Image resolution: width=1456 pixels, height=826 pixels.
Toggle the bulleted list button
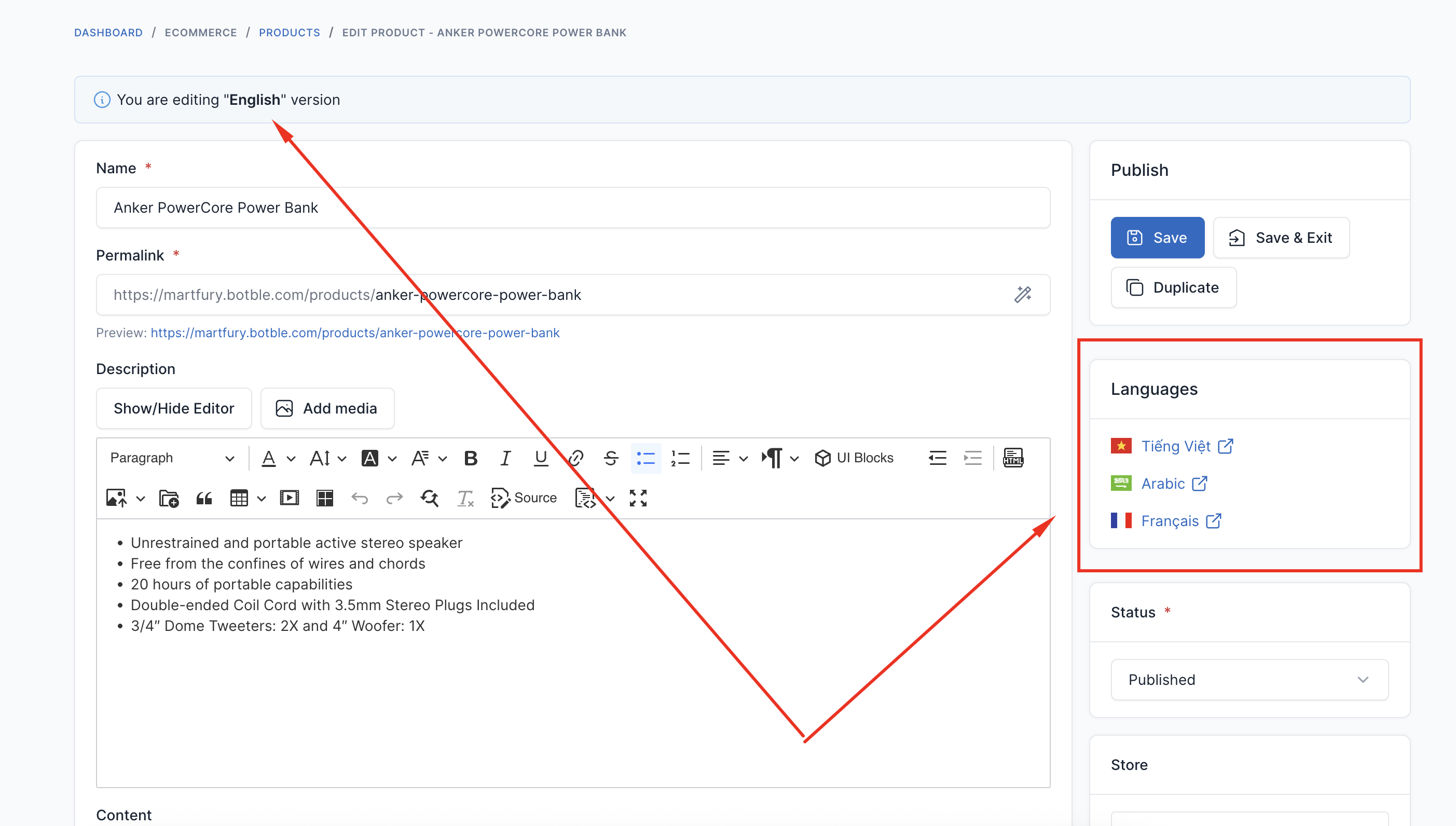click(645, 458)
